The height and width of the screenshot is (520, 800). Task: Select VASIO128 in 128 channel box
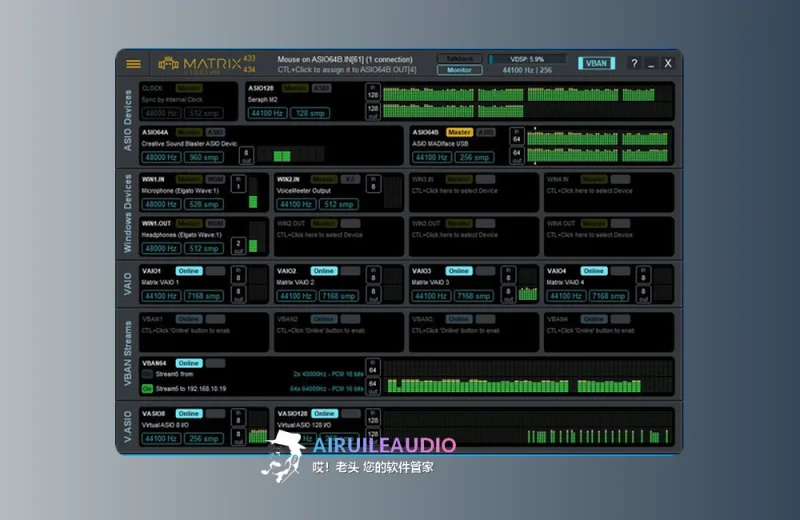(373, 417)
